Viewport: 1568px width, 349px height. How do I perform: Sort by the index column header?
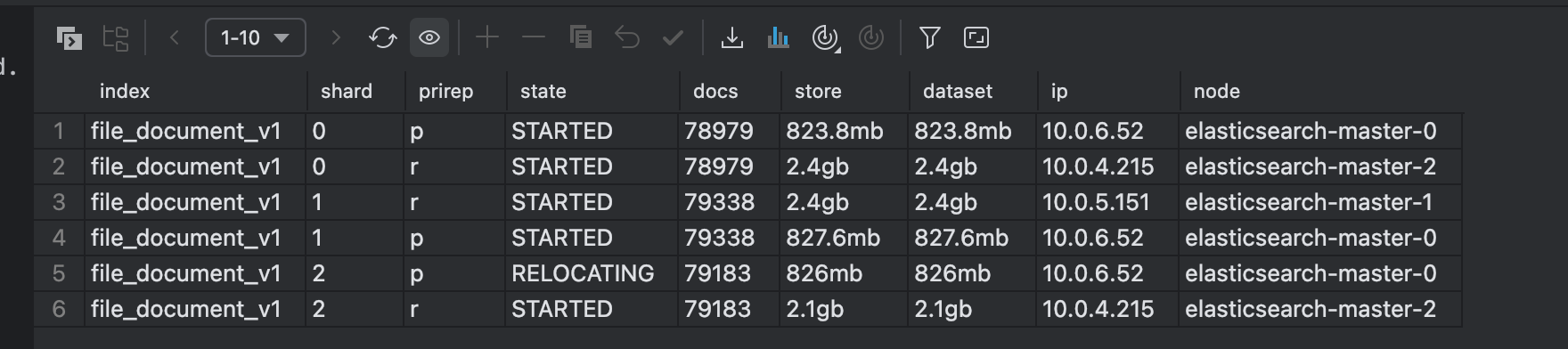point(125,92)
